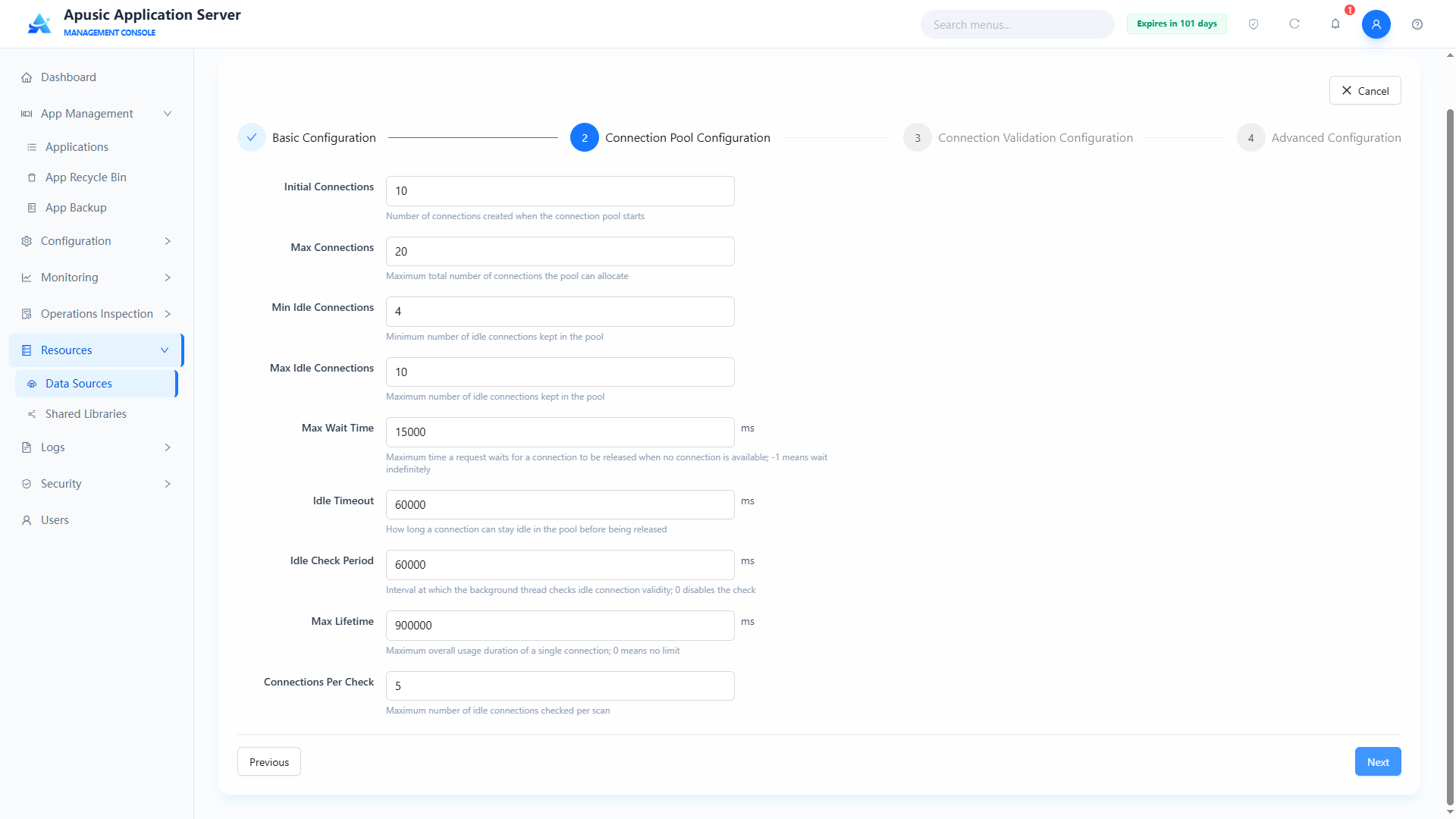
Task: Click the Connections Per Check input
Action: (x=560, y=686)
